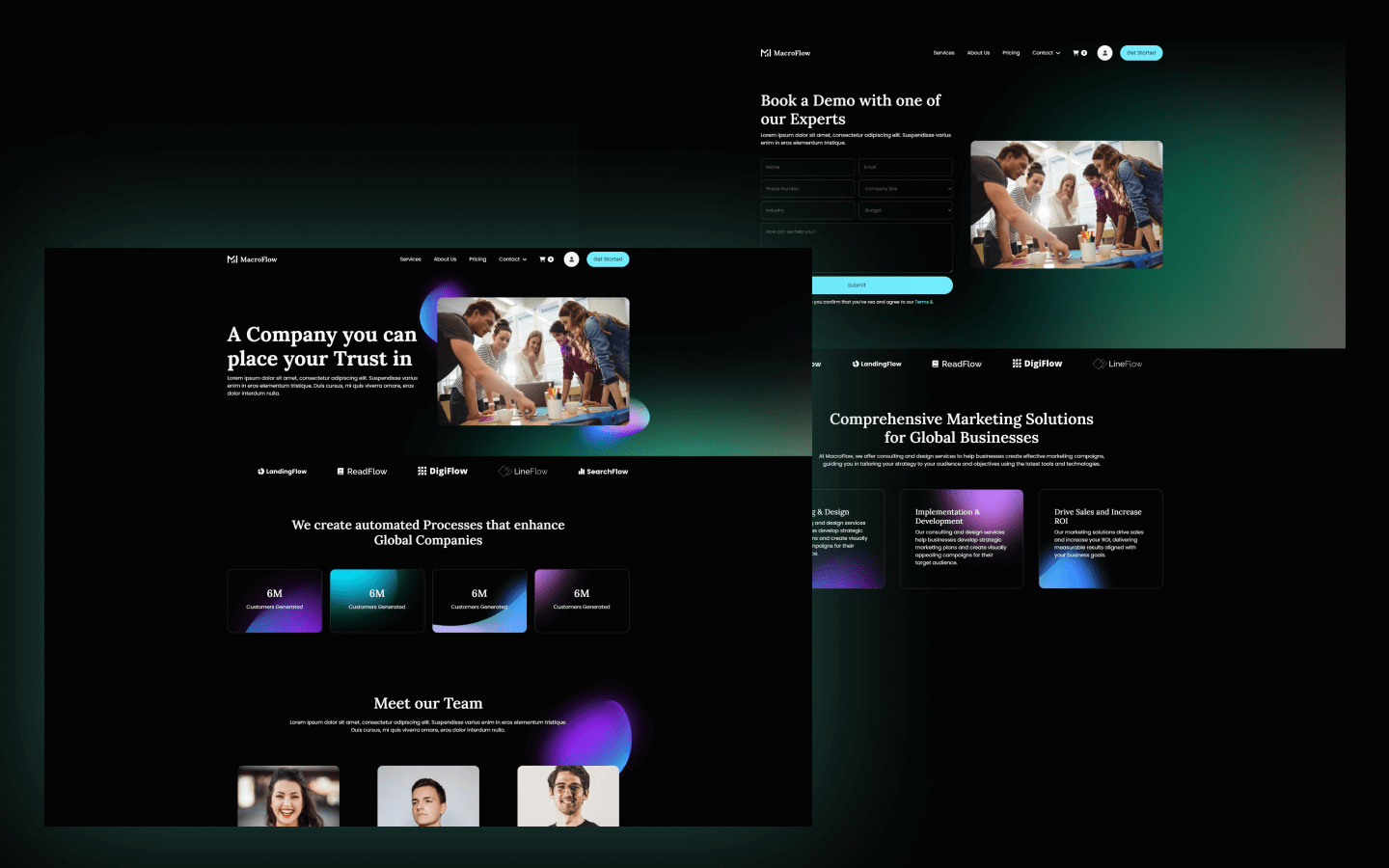Screen dimensions: 1389x868
Task: Click the smiling team member photo
Action: tap(287, 796)
